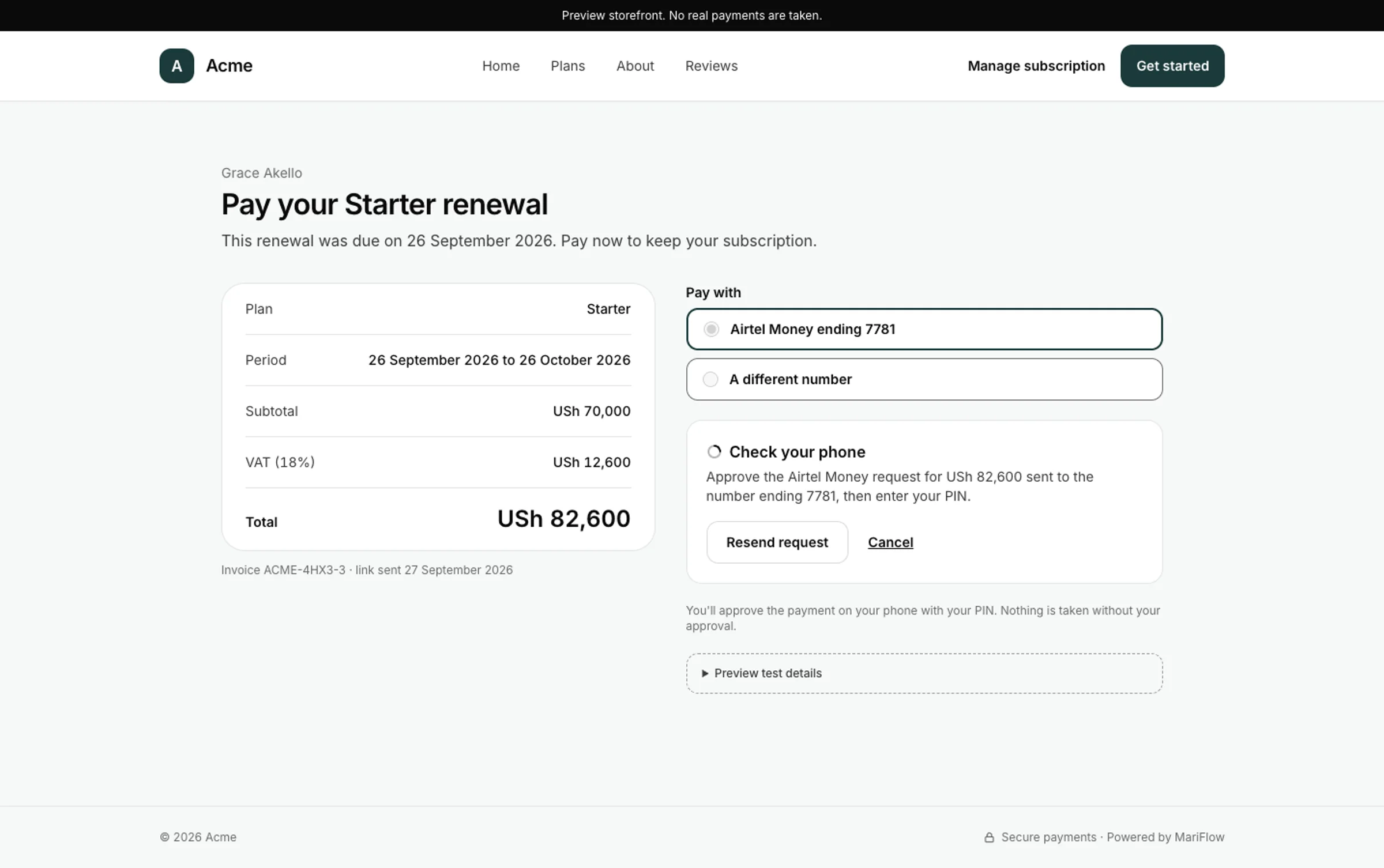Open the About nav link
This screenshot has width=1384, height=868.
coord(635,66)
